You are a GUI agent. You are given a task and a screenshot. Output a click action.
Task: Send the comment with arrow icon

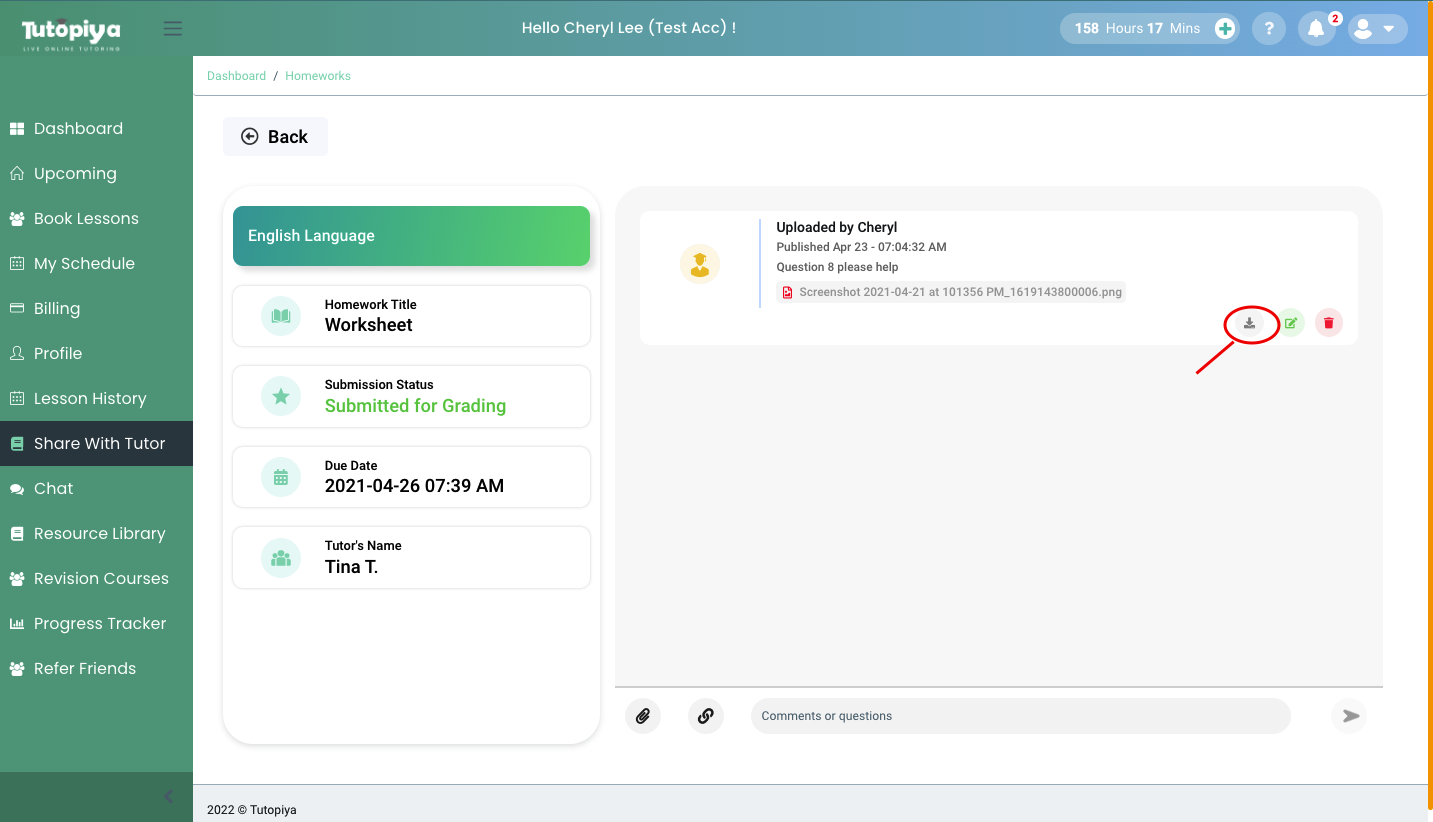pos(1350,716)
